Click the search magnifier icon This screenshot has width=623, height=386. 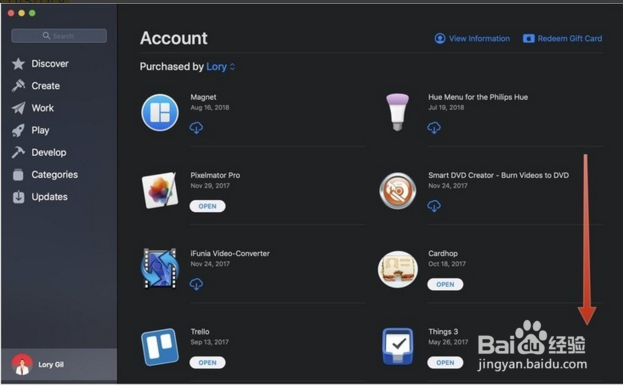click(x=46, y=36)
